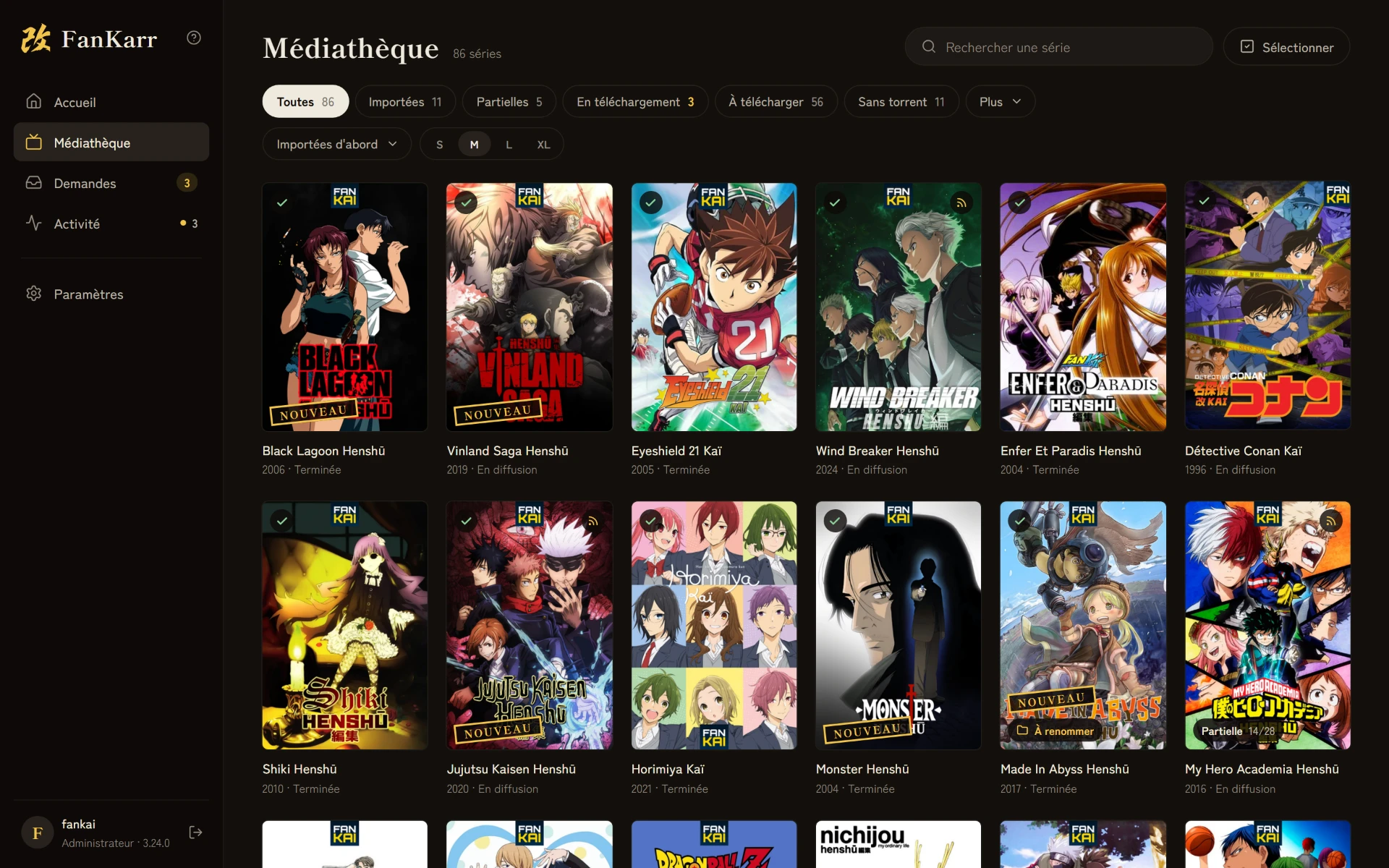The height and width of the screenshot is (868, 1389).
Task: Click the Activité pulse icon
Action: [x=34, y=223]
